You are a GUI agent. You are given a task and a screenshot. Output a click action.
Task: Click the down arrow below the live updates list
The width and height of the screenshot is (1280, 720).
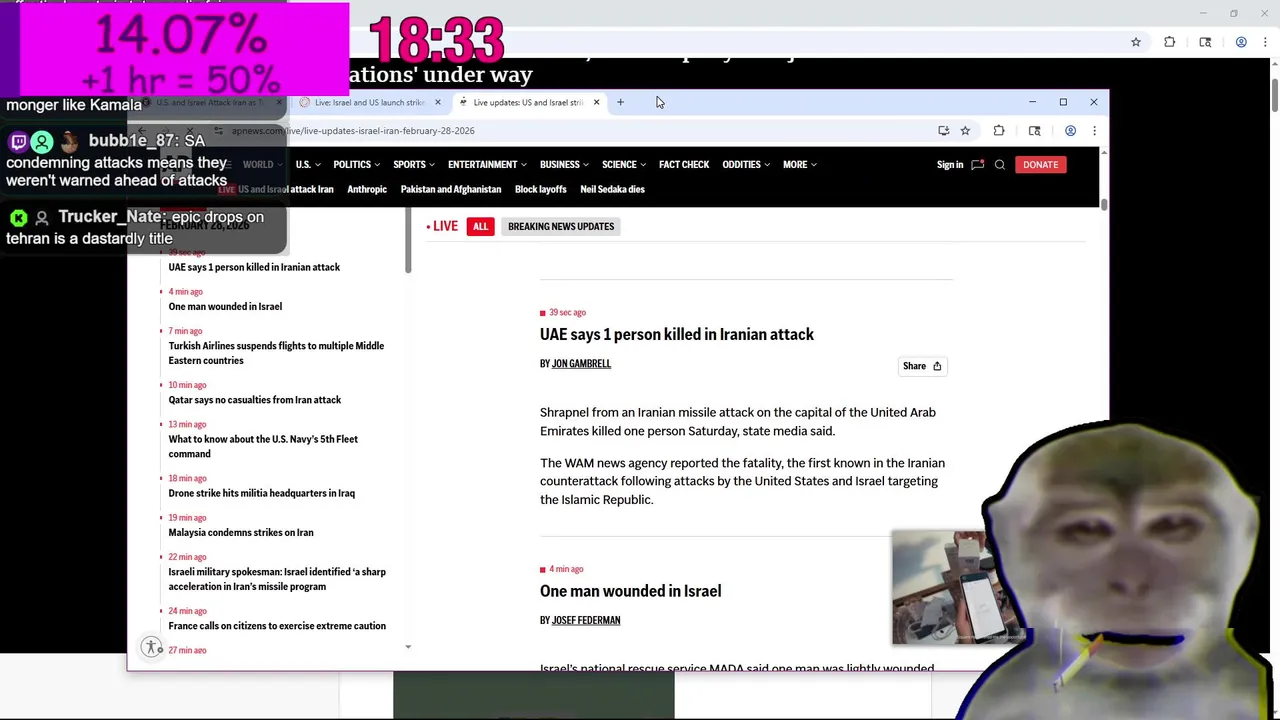[x=408, y=647]
